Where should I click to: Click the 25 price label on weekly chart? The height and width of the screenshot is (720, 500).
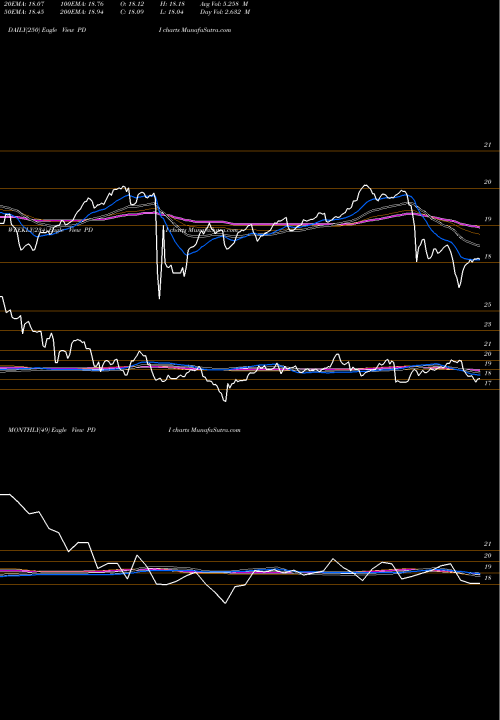point(488,304)
